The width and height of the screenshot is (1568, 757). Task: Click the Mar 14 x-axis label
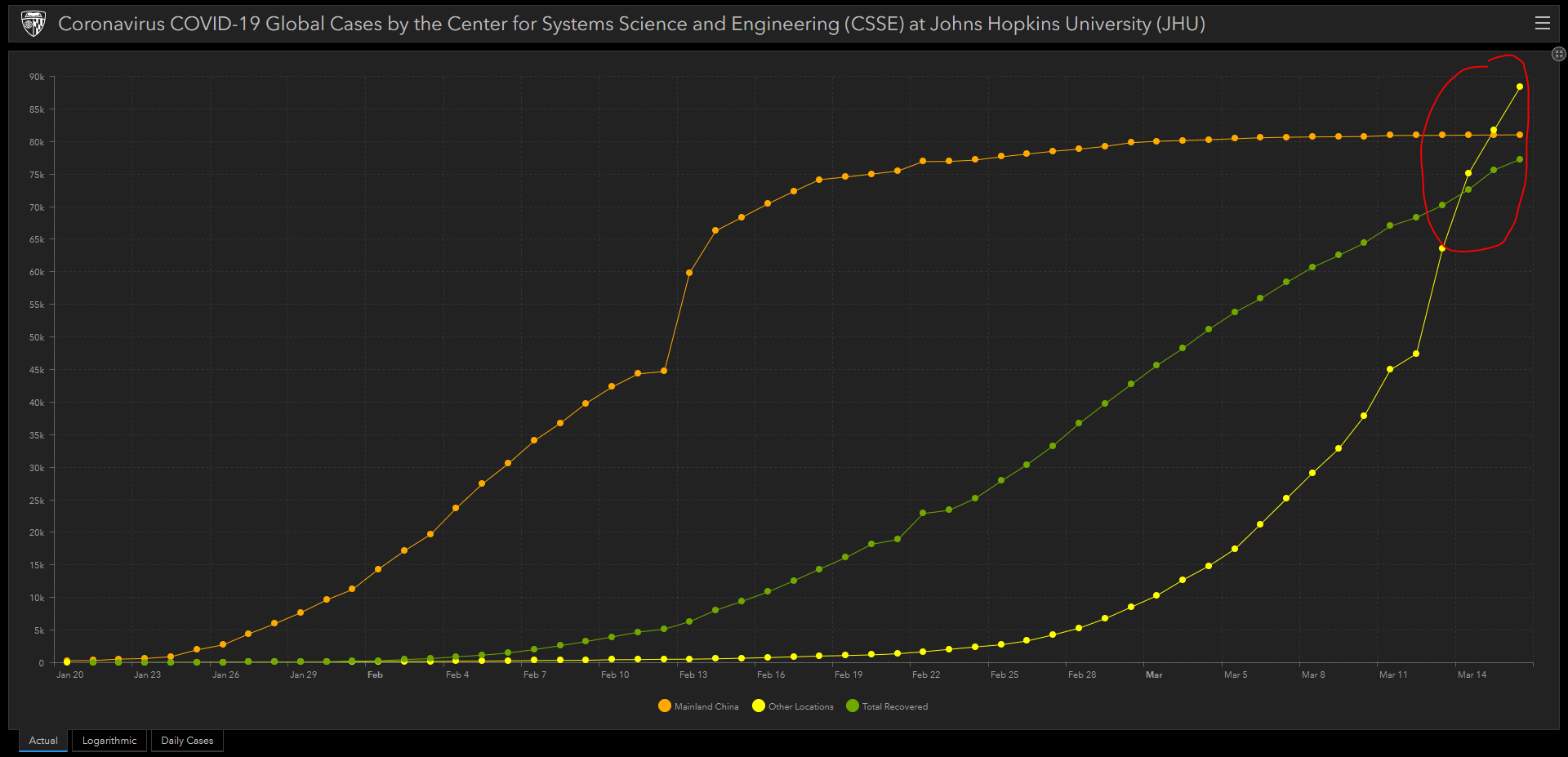[x=1472, y=675]
